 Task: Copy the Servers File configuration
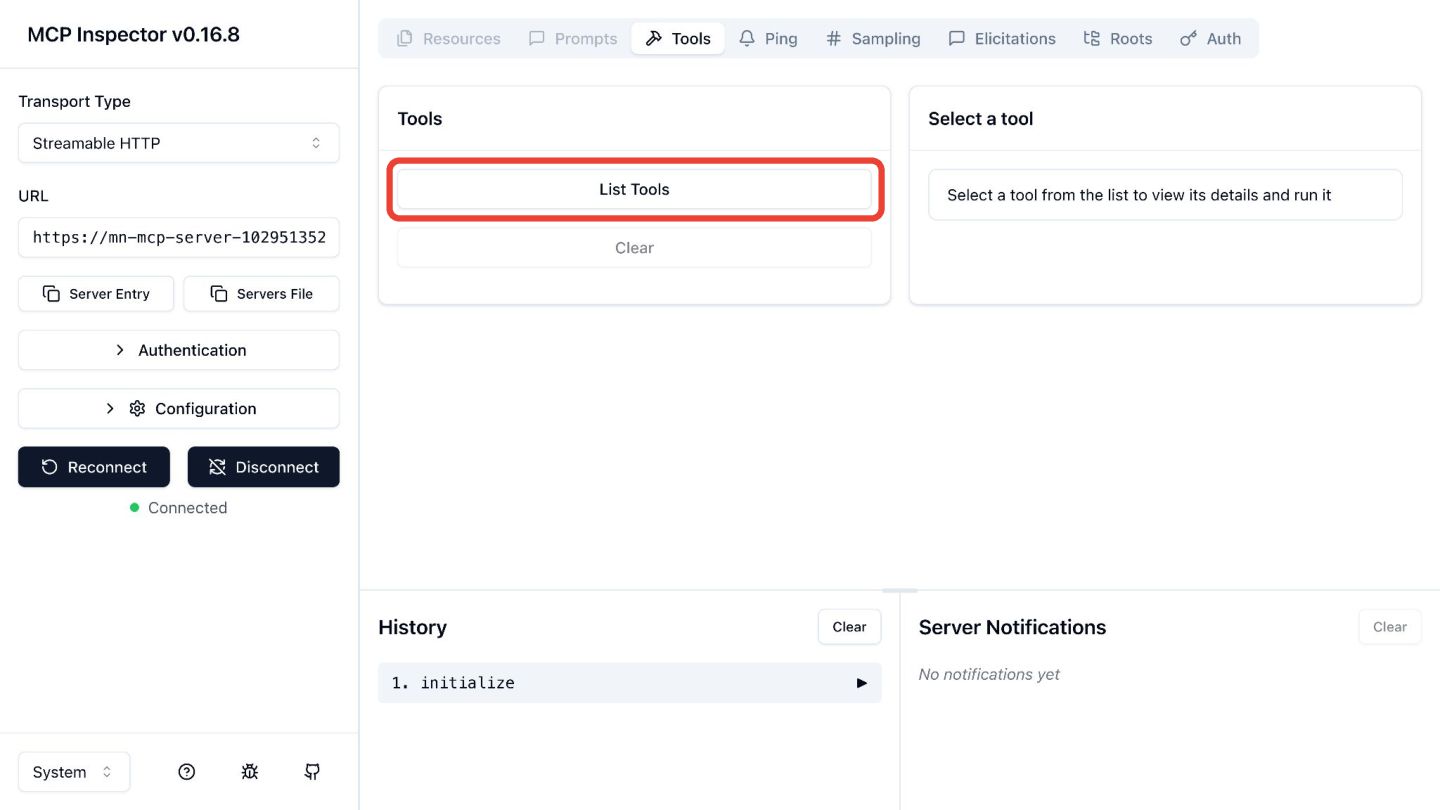(261, 294)
